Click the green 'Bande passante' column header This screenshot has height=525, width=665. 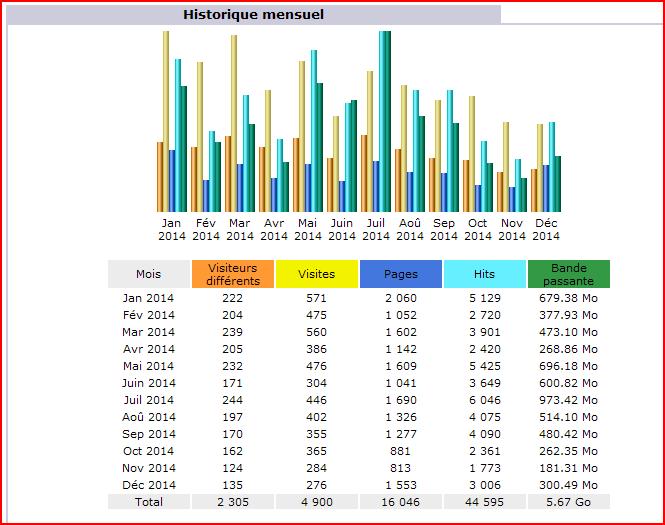point(569,274)
